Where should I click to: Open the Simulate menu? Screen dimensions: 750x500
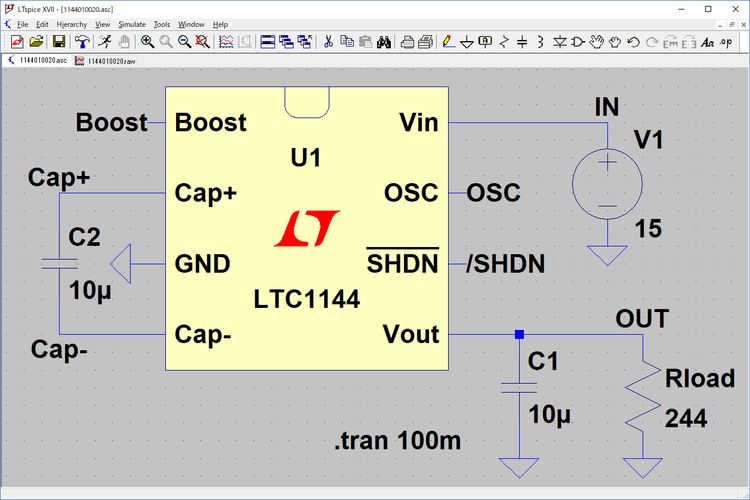(x=132, y=24)
